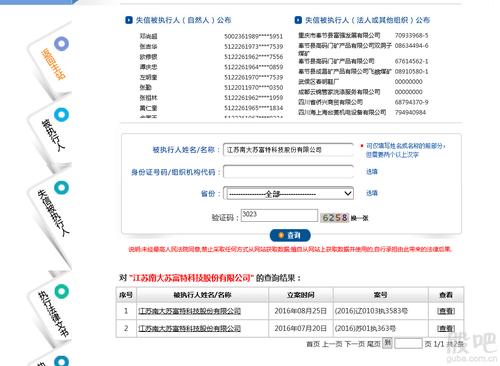Click case number (2016)苏01执363号
This screenshot has height=366, width=500.
click(365, 328)
